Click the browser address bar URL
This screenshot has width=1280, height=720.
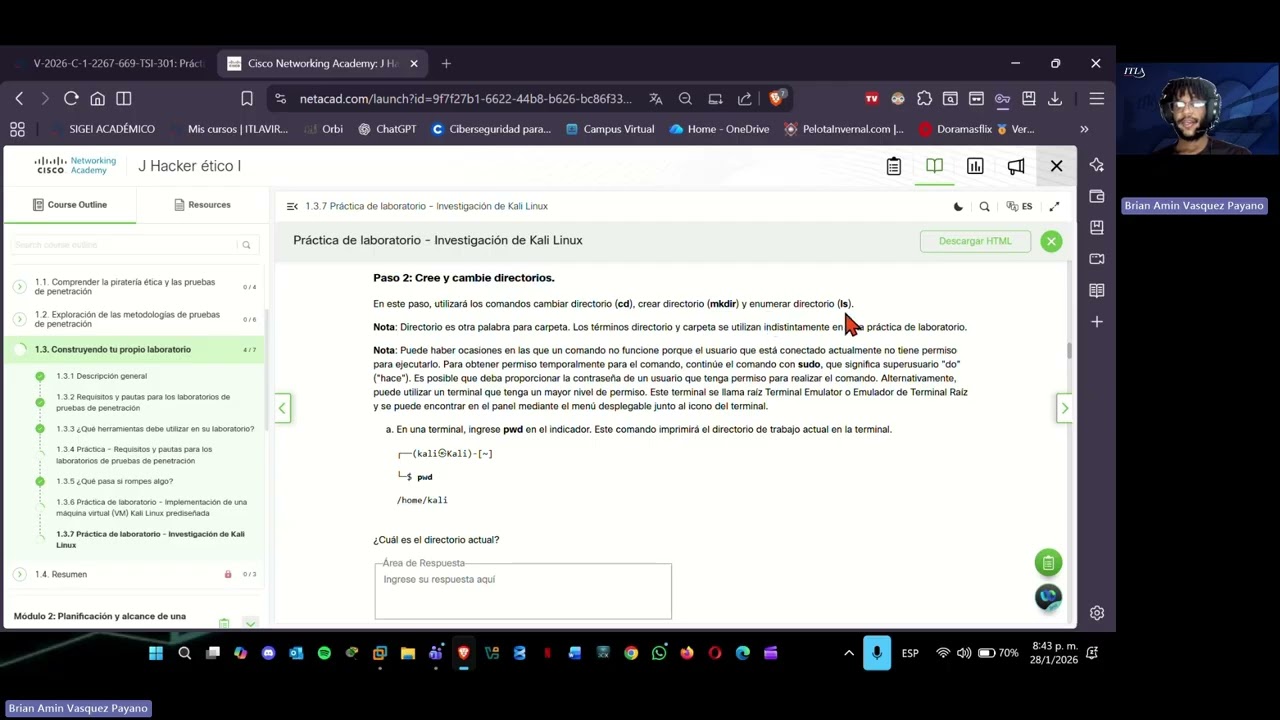click(465, 99)
